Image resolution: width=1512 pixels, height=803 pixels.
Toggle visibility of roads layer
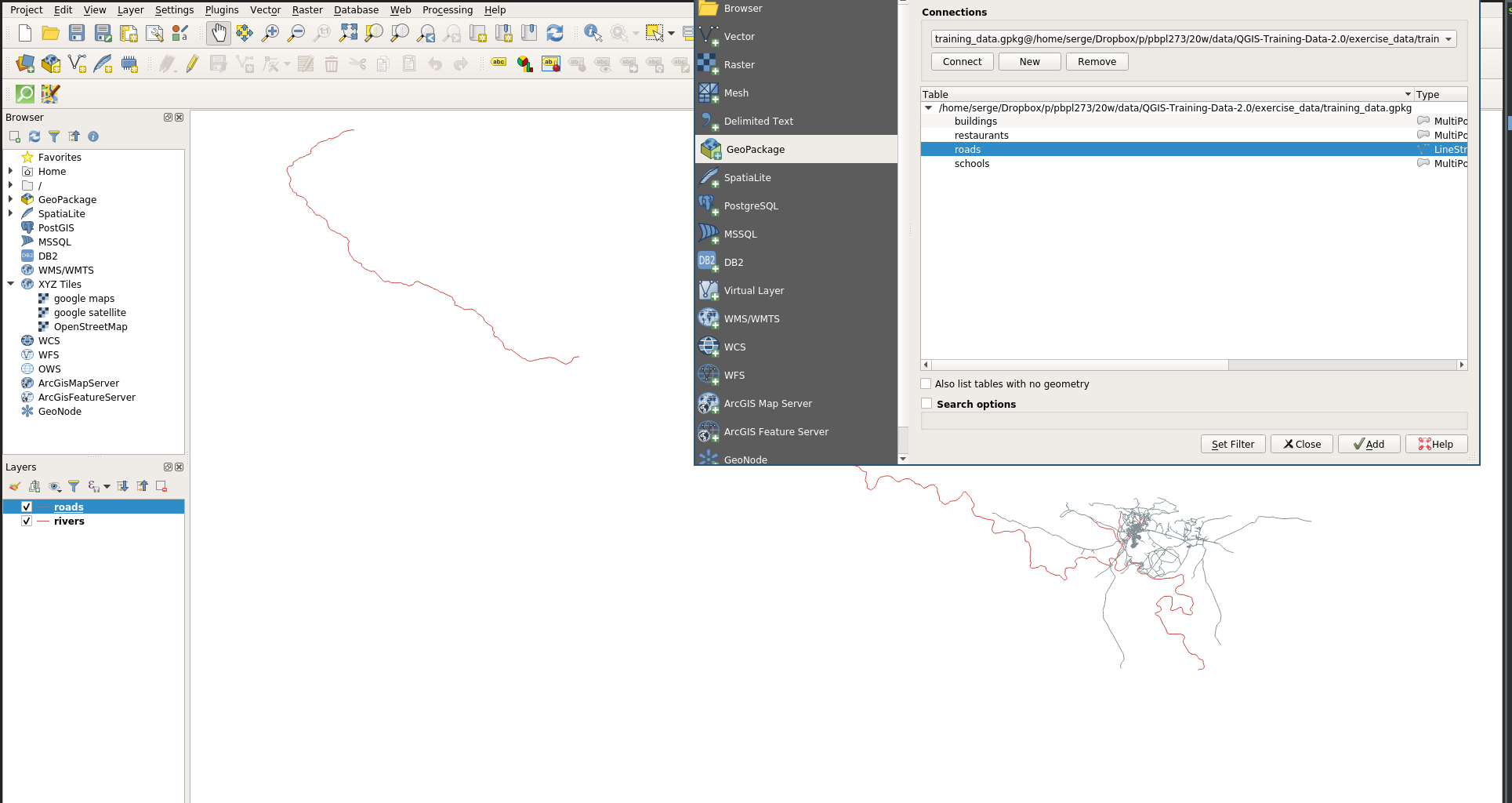tap(27, 507)
